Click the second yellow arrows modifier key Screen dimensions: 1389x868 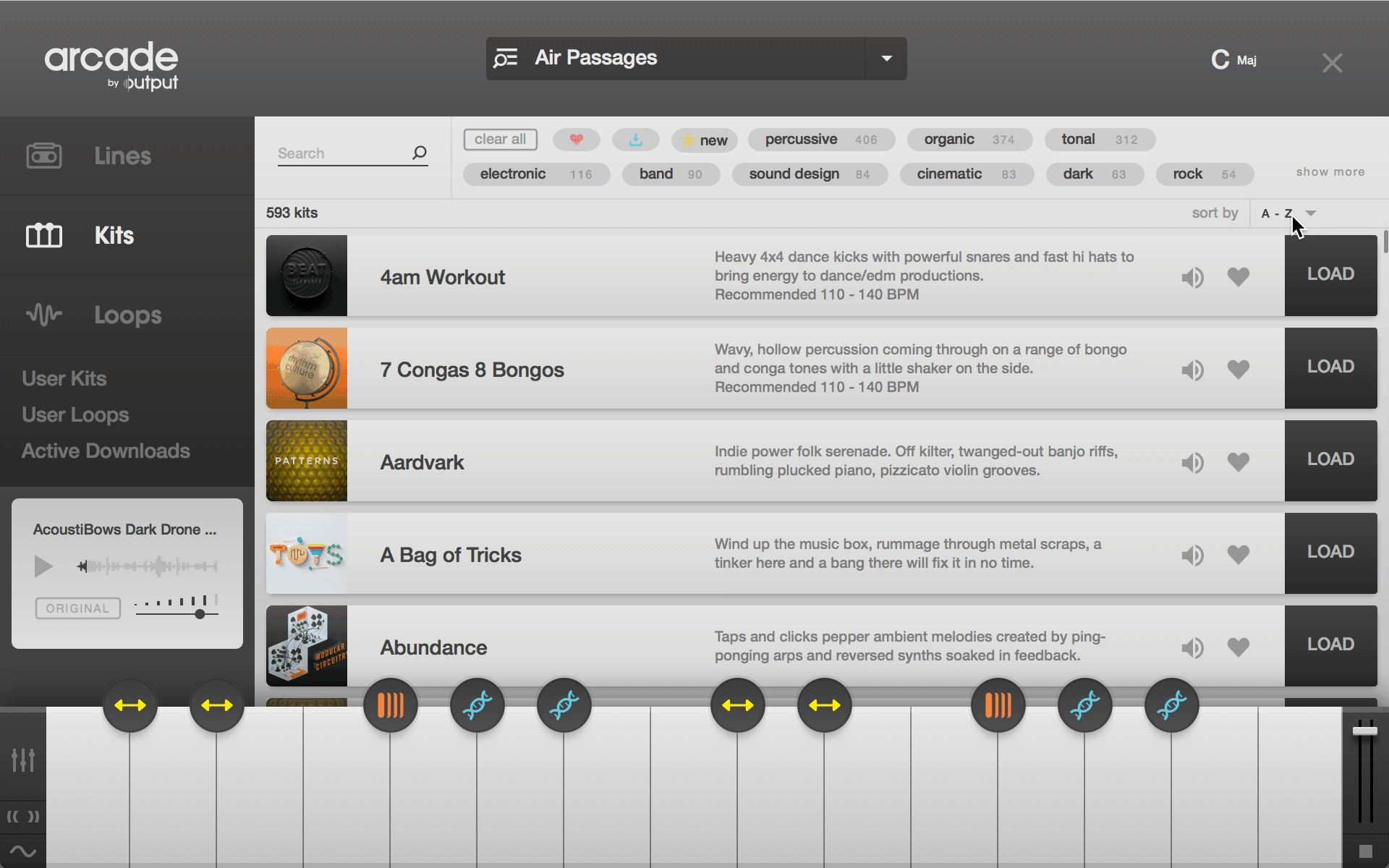pyautogui.click(x=217, y=705)
